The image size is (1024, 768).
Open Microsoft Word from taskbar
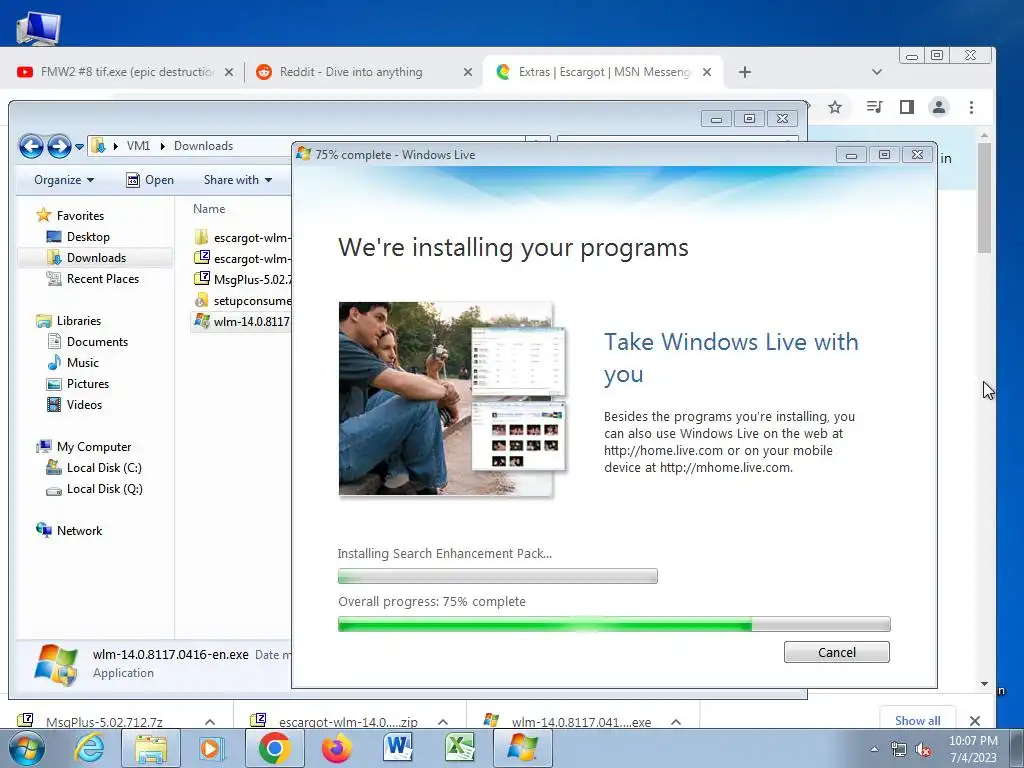pyautogui.click(x=398, y=748)
